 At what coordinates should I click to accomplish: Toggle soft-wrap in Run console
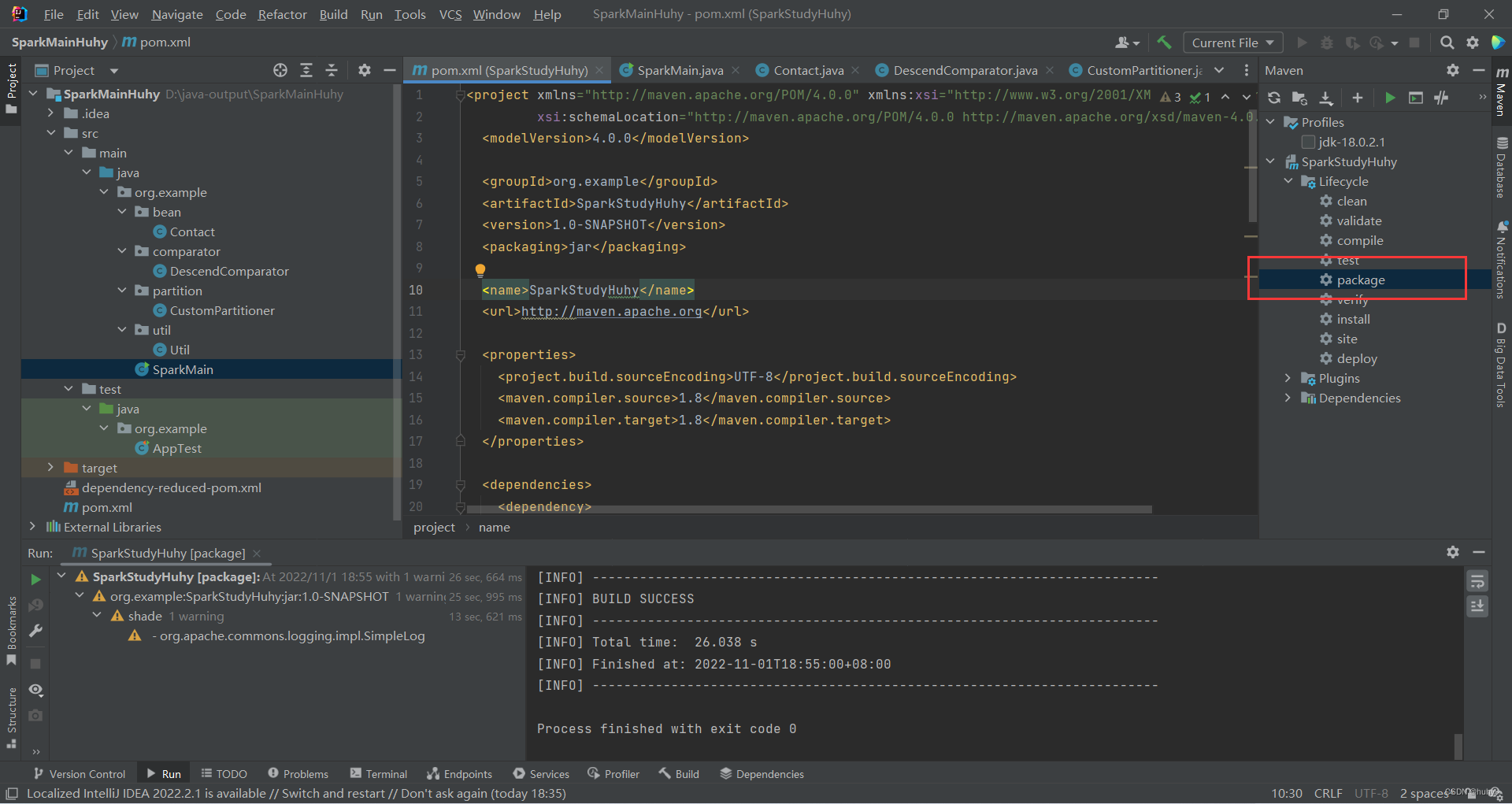click(x=1477, y=581)
